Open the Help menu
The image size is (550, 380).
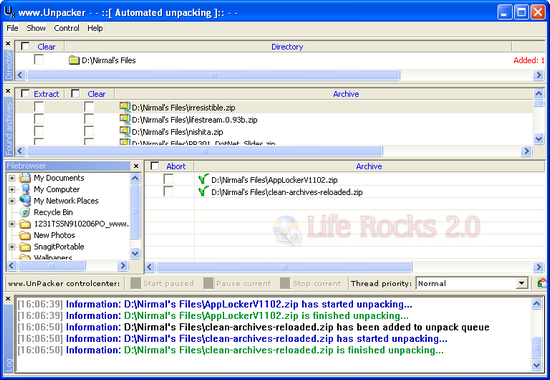click(x=95, y=28)
